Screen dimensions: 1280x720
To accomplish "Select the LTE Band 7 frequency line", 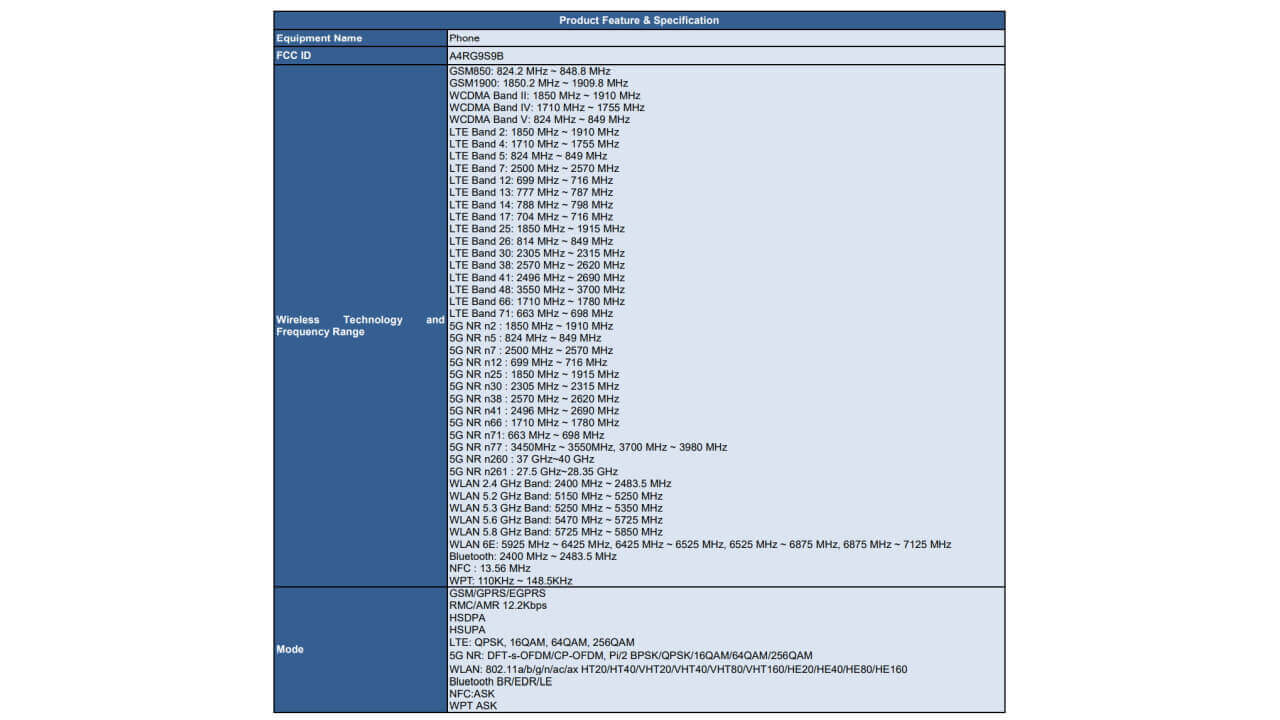I will pos(534,168).
